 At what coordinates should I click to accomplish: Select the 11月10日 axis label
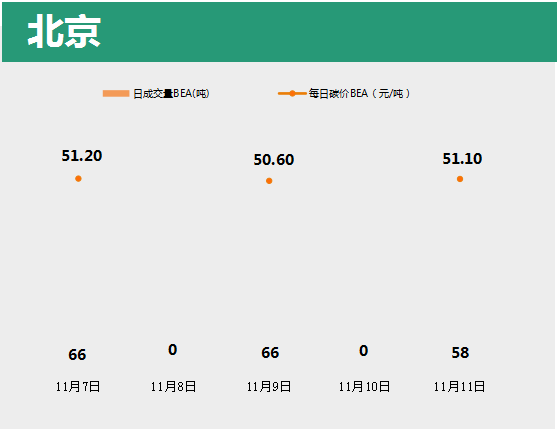point(364,386)
